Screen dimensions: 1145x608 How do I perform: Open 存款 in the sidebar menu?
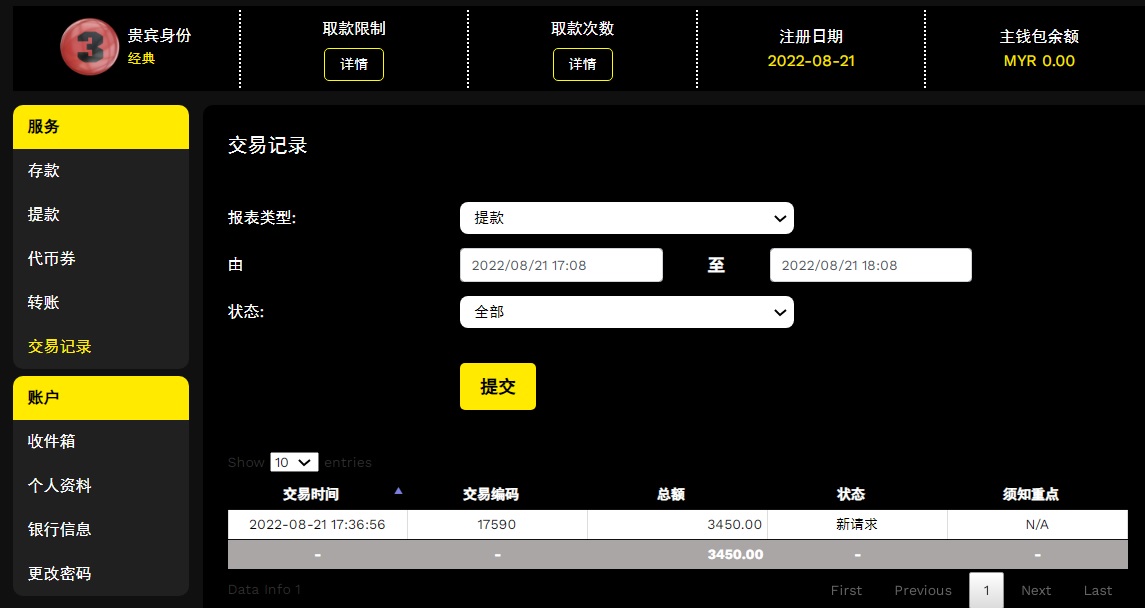(x=44, y=171)
